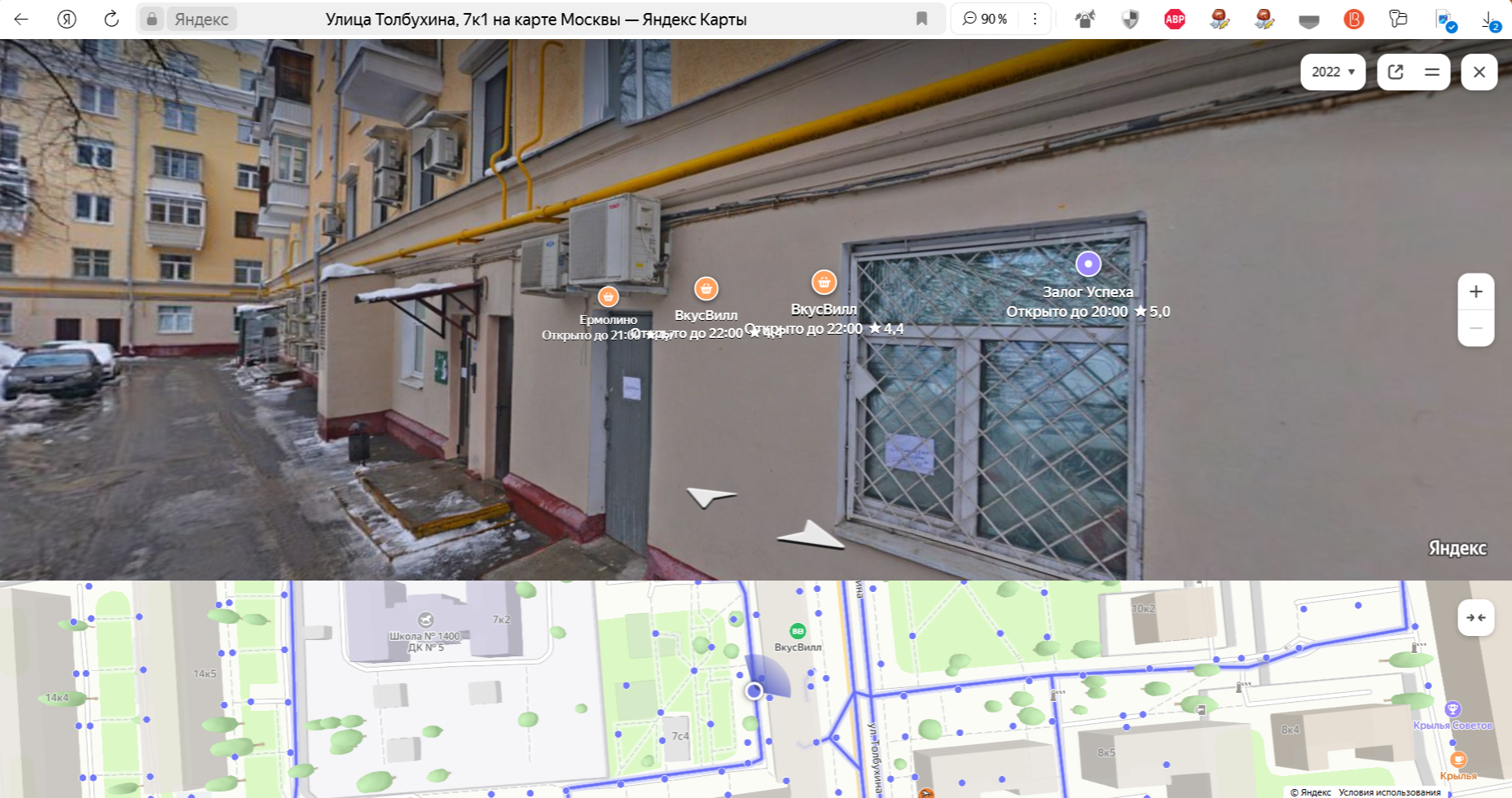Image resolution: width=1512 pixels, height=798 pixels.
Task: Click building label 8к5 on map
Action: coord(1106,752)
